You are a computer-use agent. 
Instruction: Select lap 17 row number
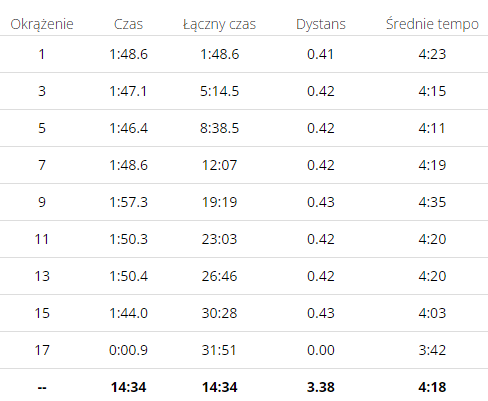[x=42, y=350]
